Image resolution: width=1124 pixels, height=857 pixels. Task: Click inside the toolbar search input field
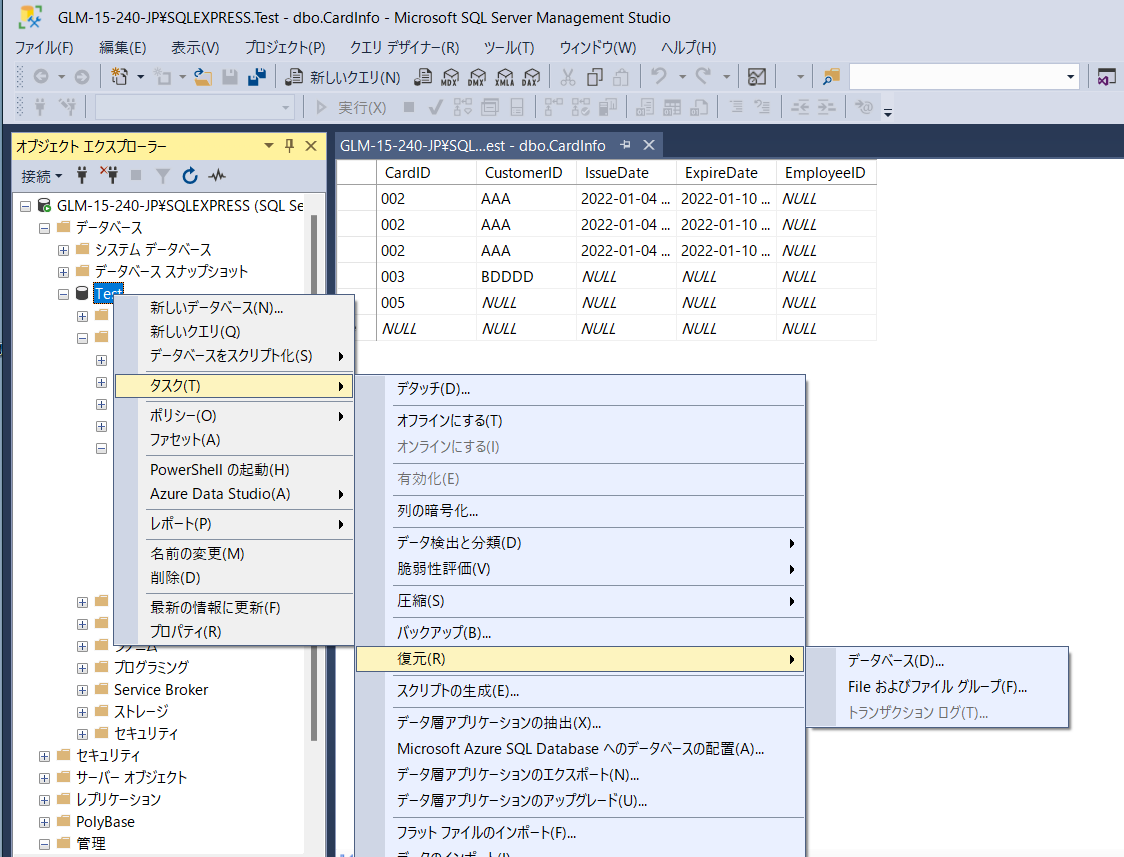[956, 77]
